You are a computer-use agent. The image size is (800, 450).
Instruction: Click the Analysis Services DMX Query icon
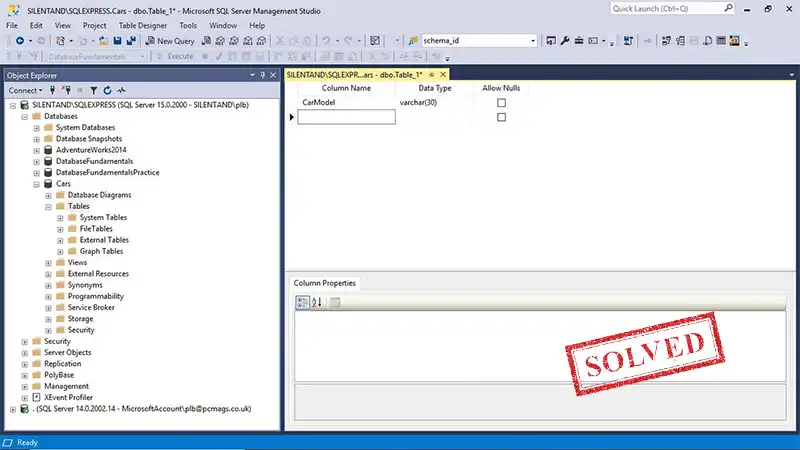pos(234,41)
